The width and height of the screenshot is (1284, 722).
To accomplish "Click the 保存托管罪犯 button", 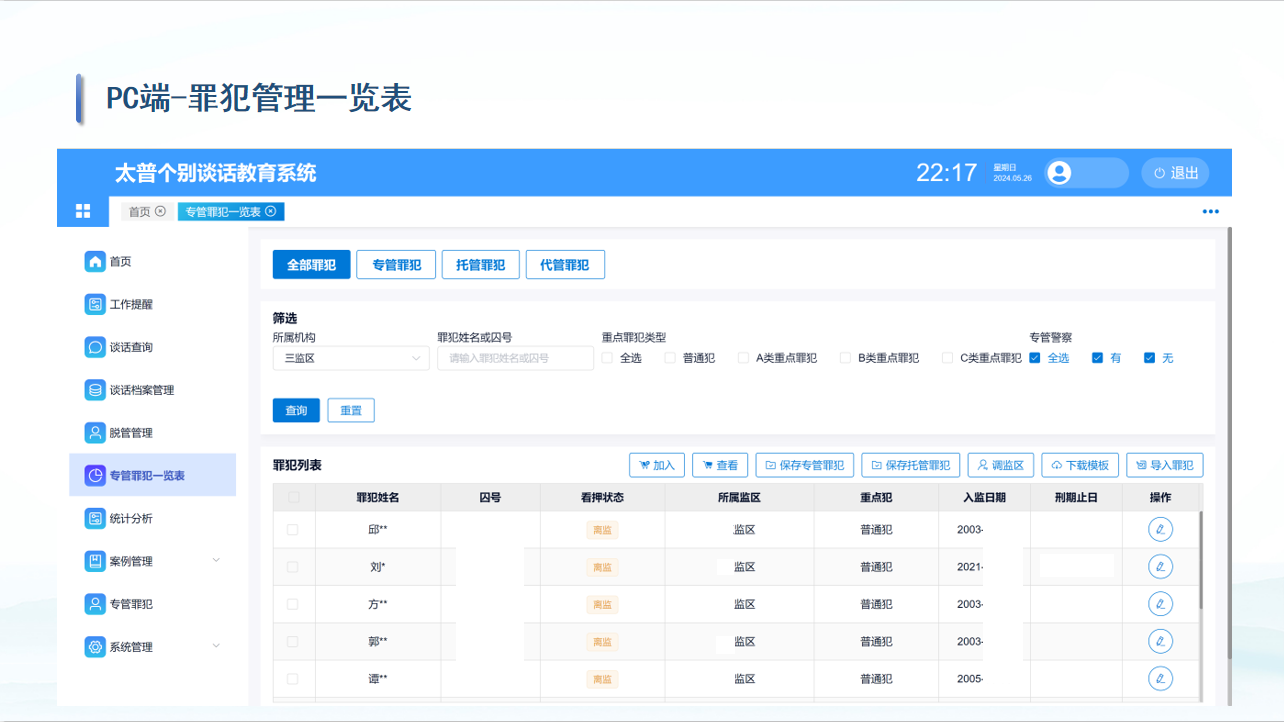I will 911,465.
